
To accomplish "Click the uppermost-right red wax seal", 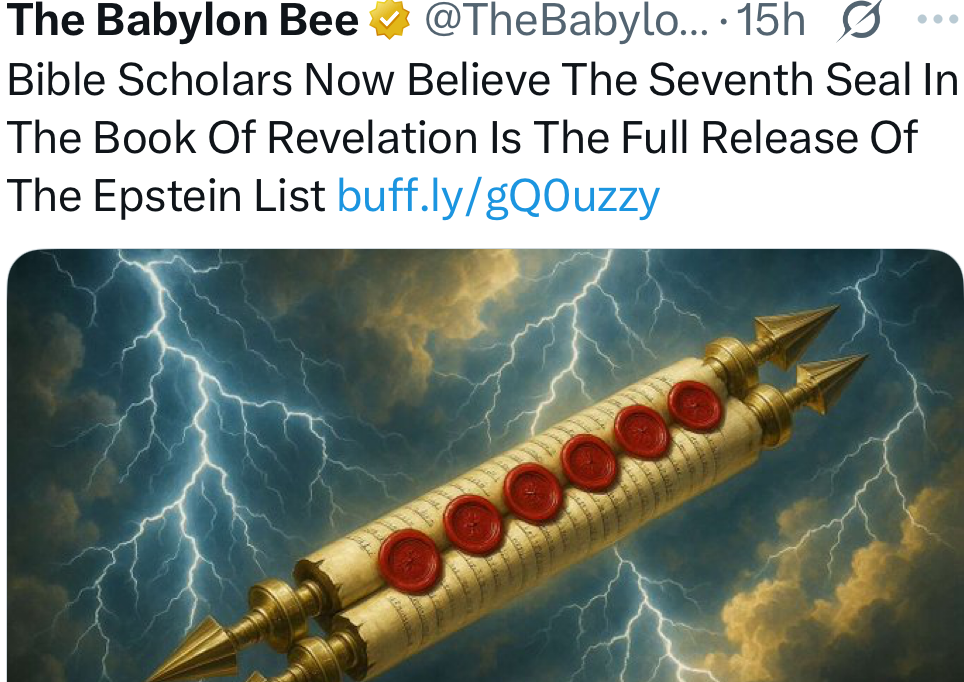I will coord(695,405).
